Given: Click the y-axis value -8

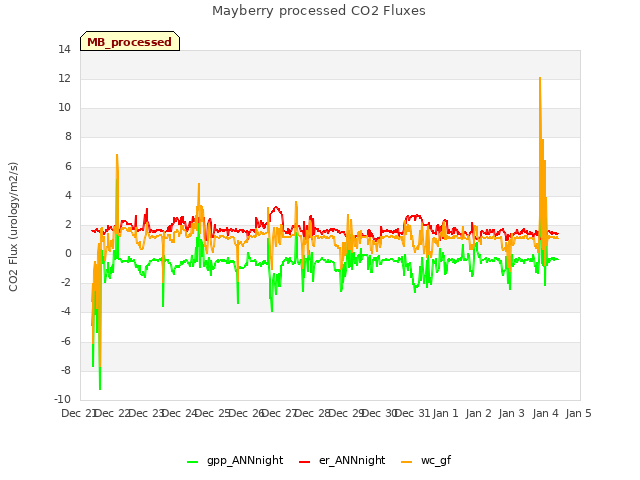Looking at the screenshot, I should click(x=66, y=371).
